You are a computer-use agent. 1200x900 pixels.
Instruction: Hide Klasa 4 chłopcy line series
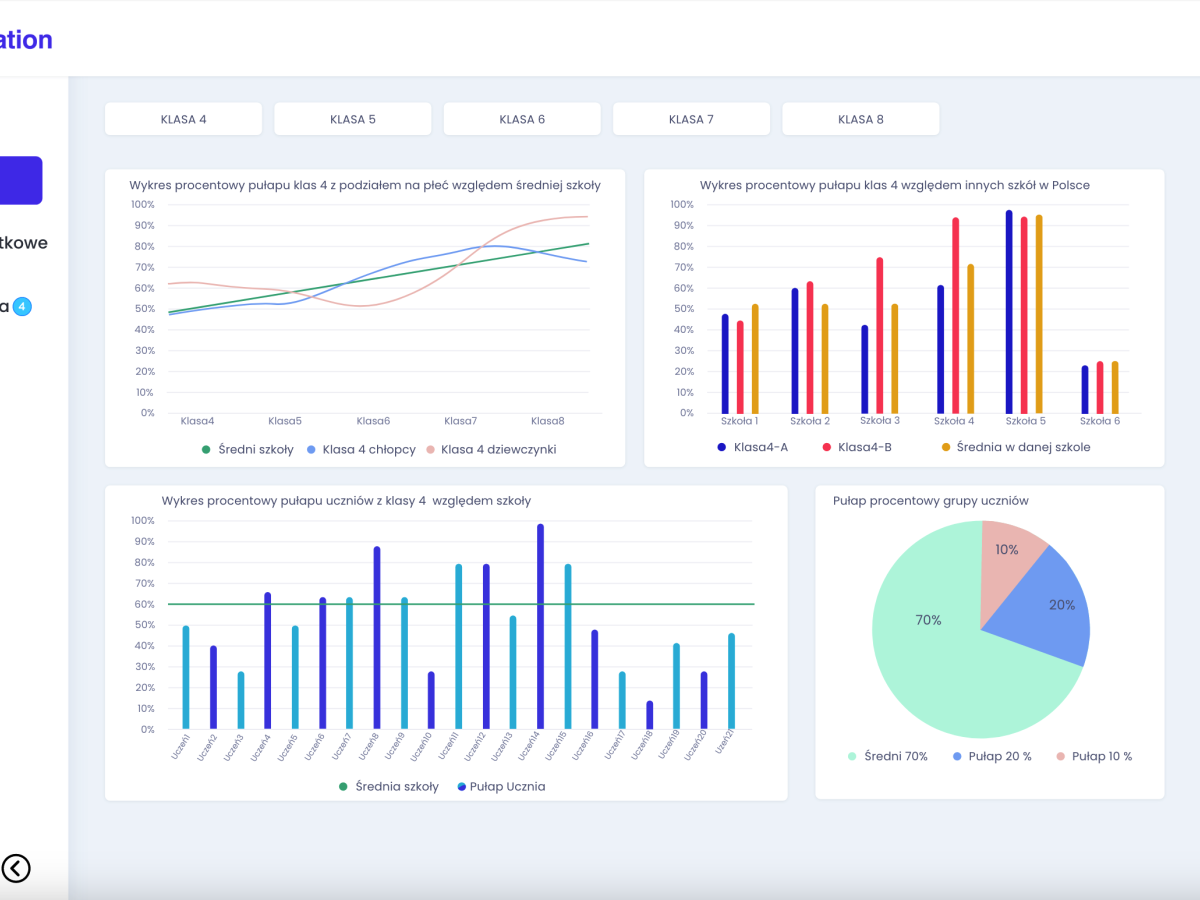[x=360, y=450]
